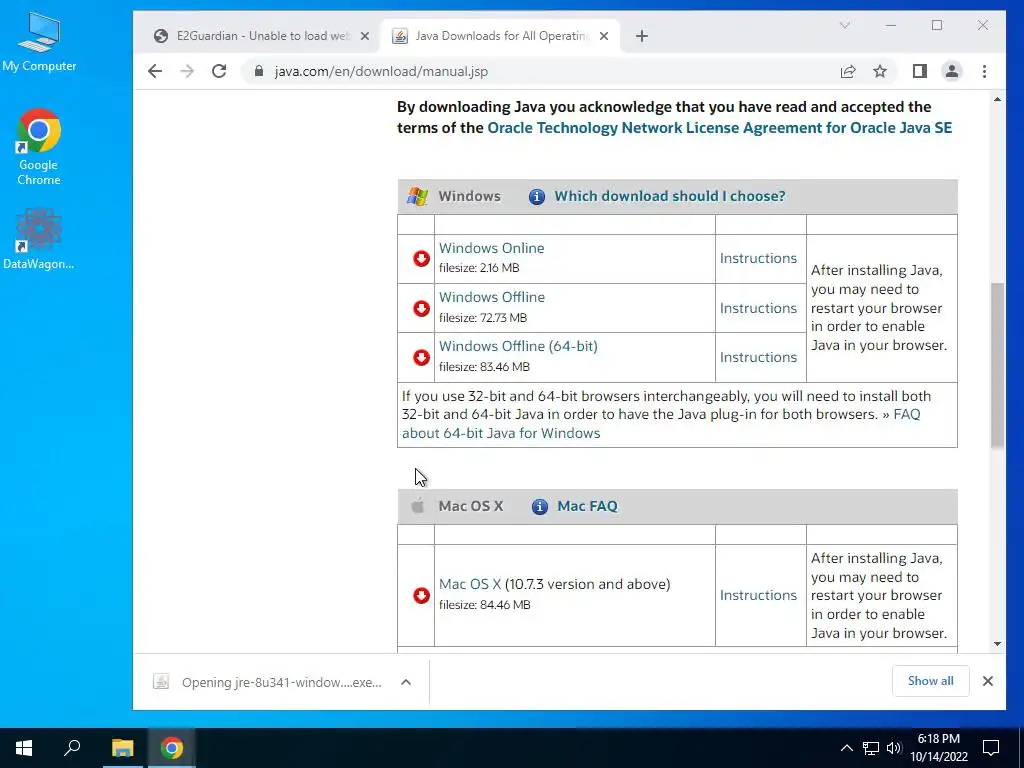
Task: Click the 'filesize: 84.46 MB' text
Action: click(x=485, y=605)
